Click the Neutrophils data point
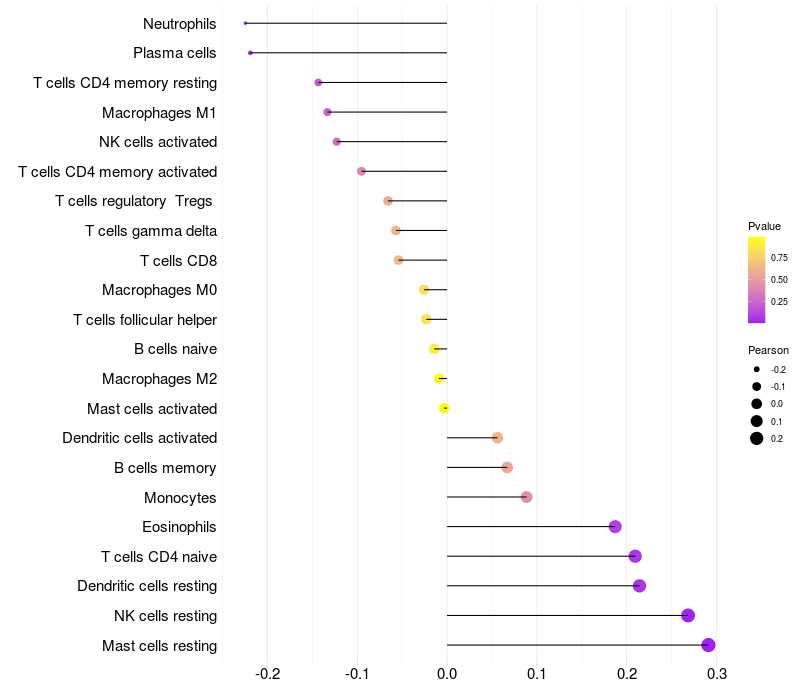 [x=245, y=23]
